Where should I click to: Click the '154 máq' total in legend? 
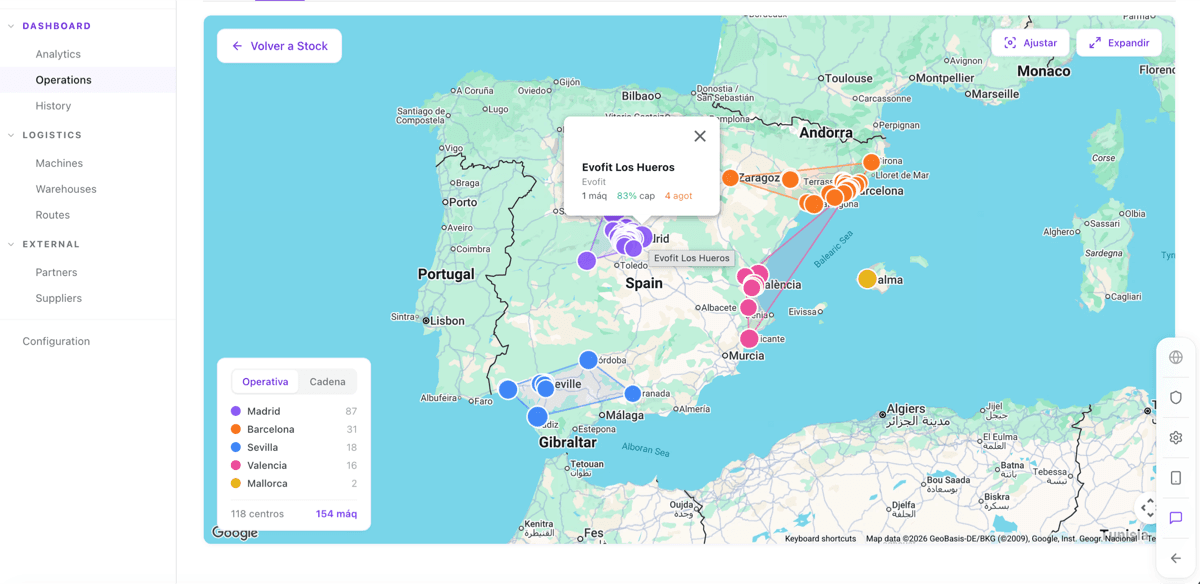(336, 514)
